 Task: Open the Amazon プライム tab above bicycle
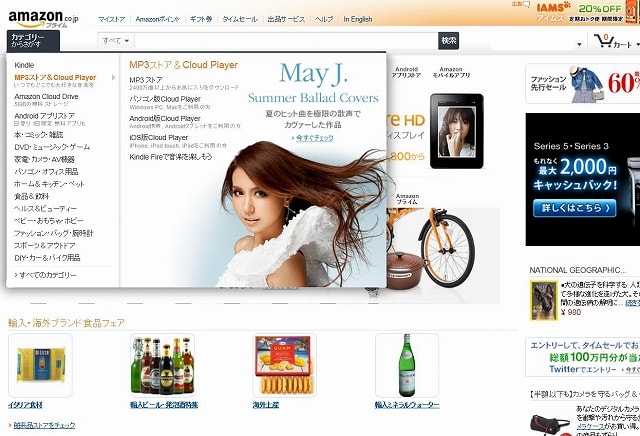coord(407,199)
